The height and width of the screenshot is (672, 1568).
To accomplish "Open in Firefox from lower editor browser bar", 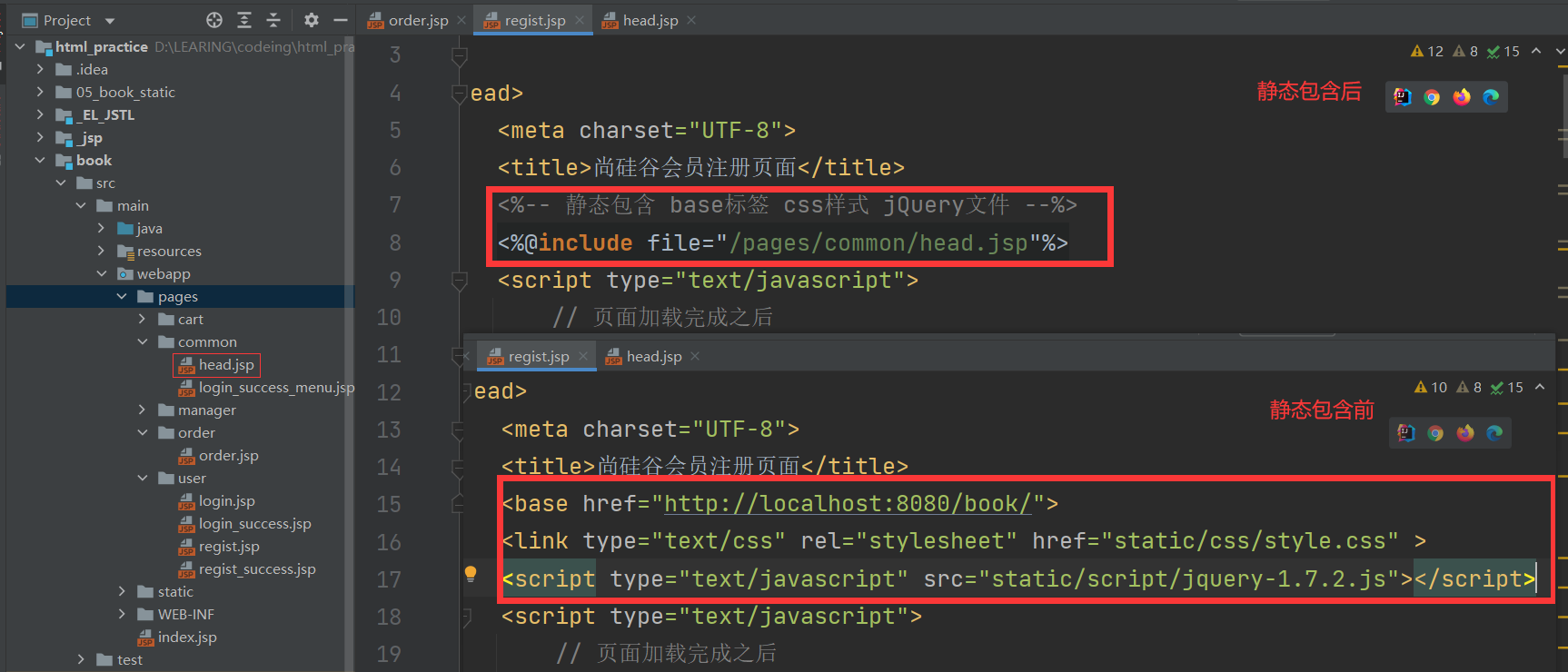I will point(1465,433).
